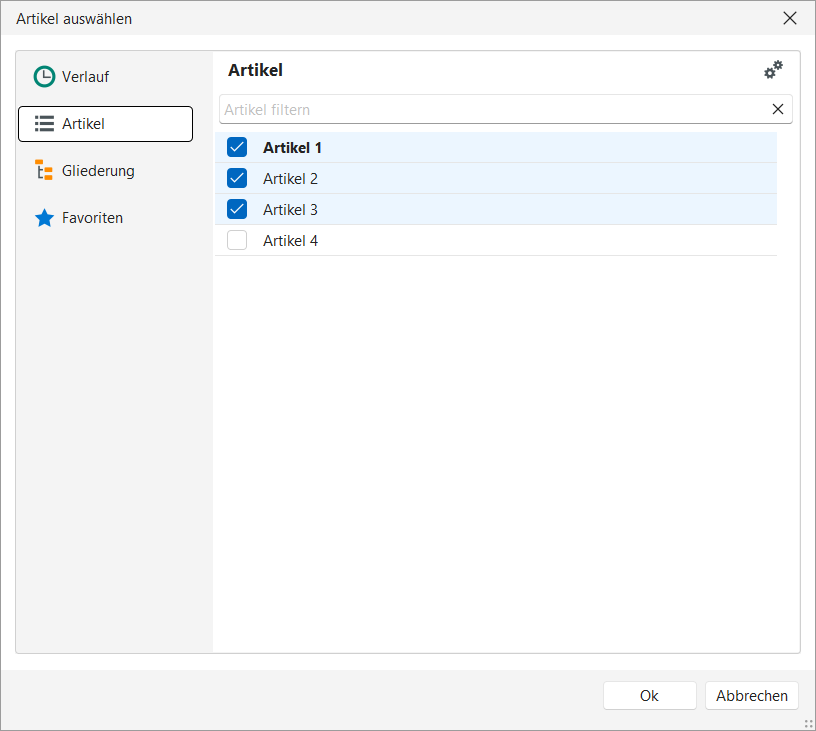This screenshot has height=731, width=816.
Task: Deselect the Artikel 3 checkbox
Action: (x=237, y=210)
